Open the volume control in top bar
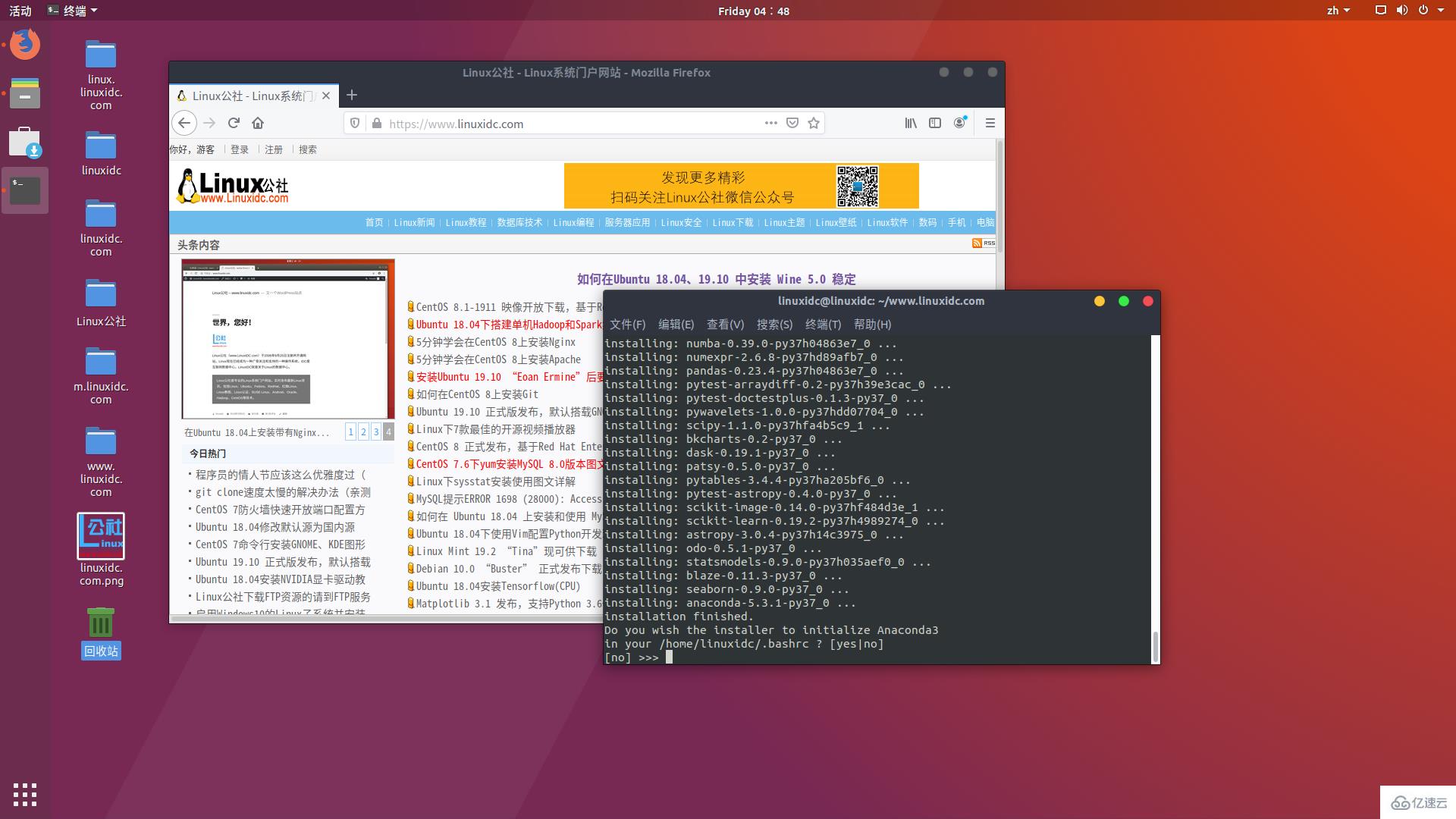Screen dimensions: 1456x819 [x=1401, y=11]
